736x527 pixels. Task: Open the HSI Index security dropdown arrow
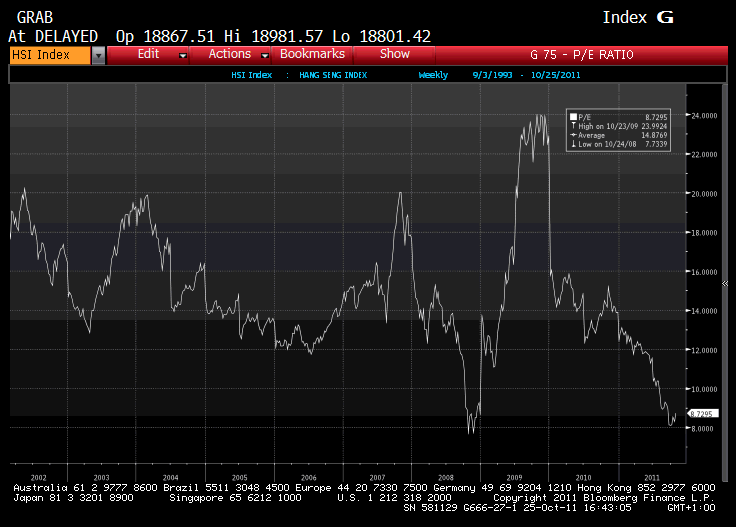(98, 56)
